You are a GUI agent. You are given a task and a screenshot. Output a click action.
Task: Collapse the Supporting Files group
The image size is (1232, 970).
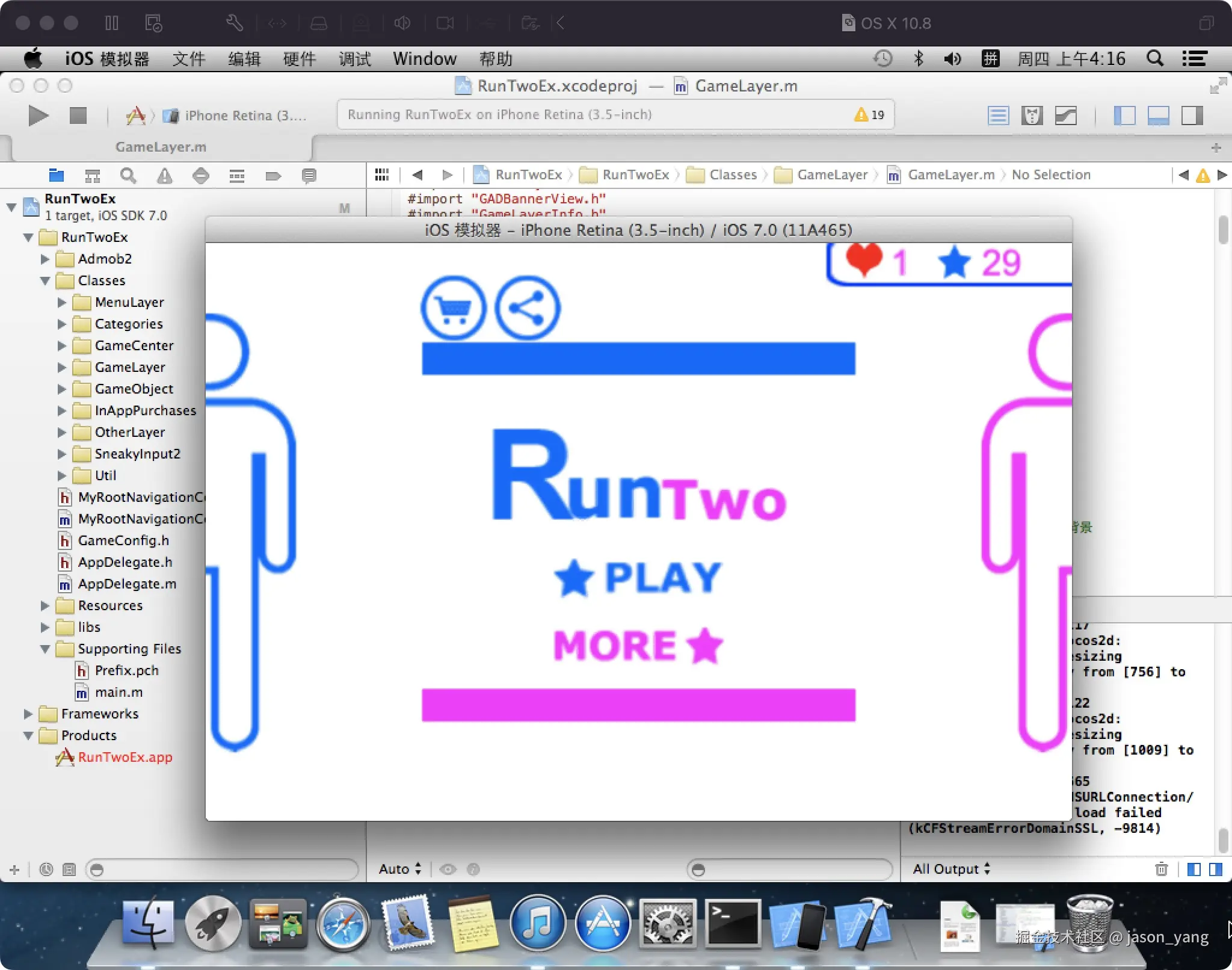coord(45,649)
